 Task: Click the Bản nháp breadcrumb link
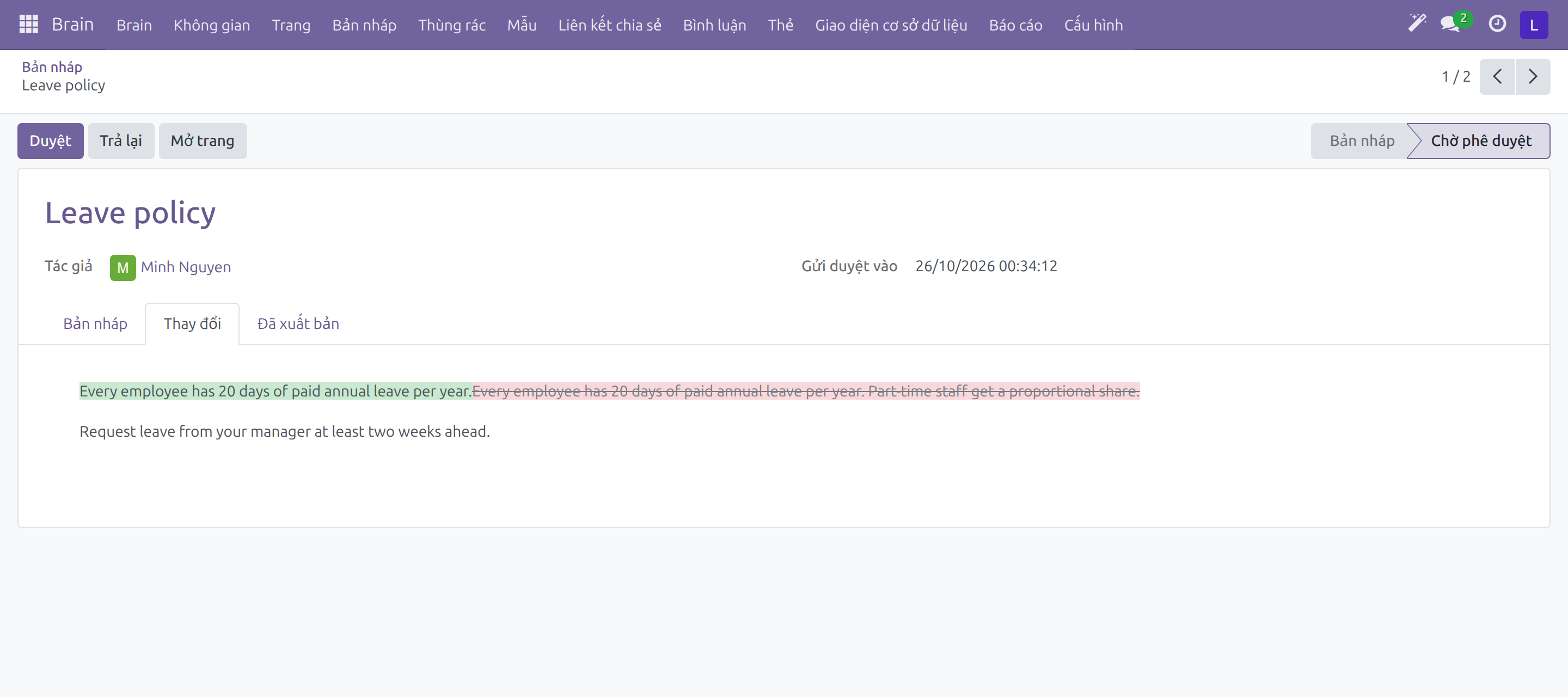click(52, 66)
